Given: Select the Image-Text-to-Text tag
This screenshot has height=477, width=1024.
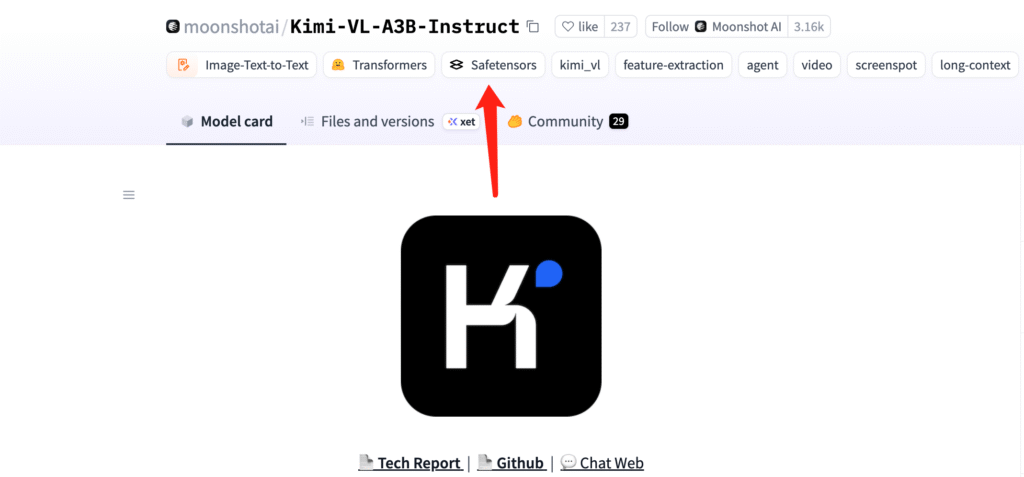Looking at the screenshot, I should 242,65.
